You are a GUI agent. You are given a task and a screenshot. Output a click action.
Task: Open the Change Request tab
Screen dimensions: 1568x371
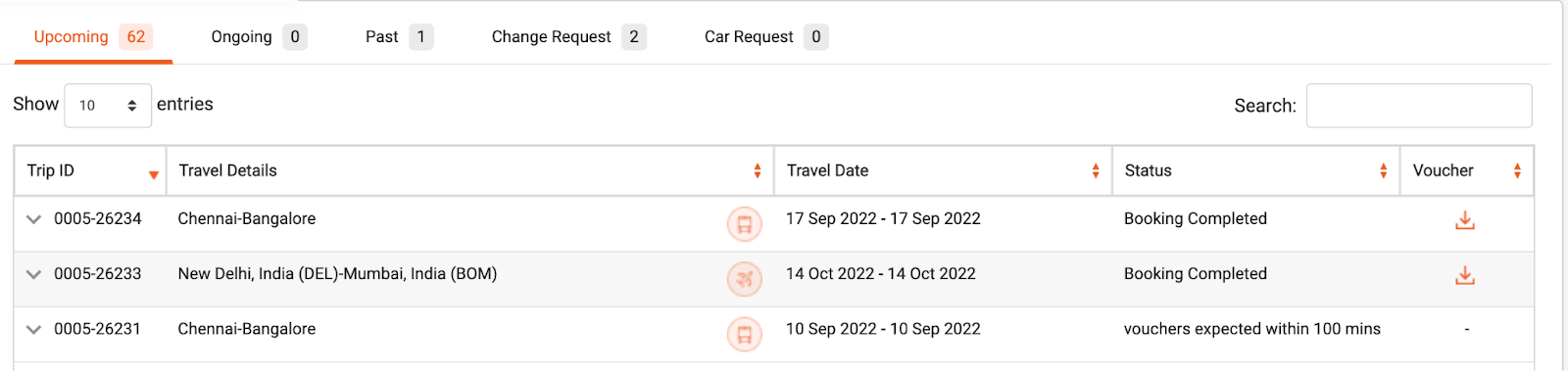[x=568, y=37]
